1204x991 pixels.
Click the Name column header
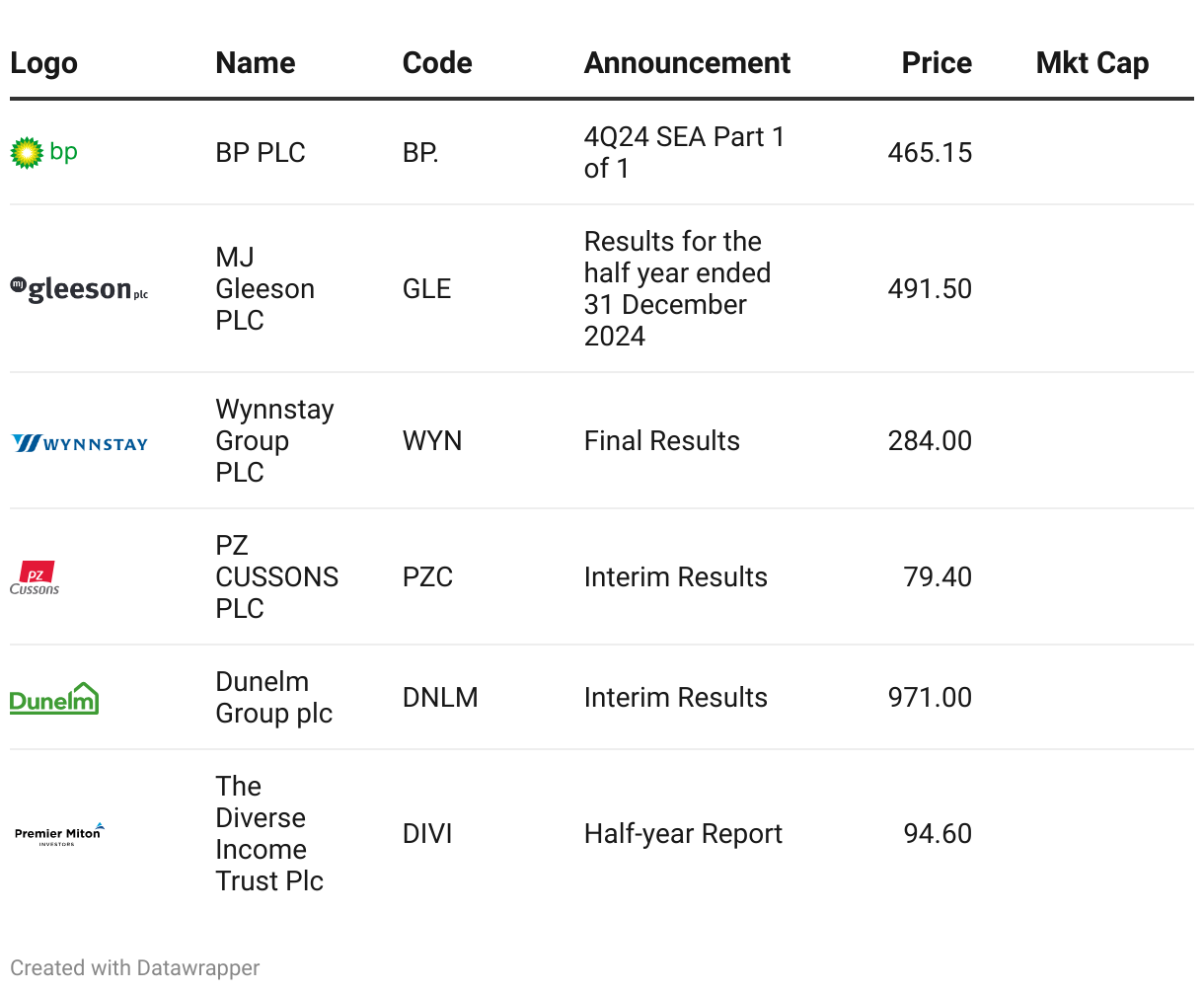(256, 63)
